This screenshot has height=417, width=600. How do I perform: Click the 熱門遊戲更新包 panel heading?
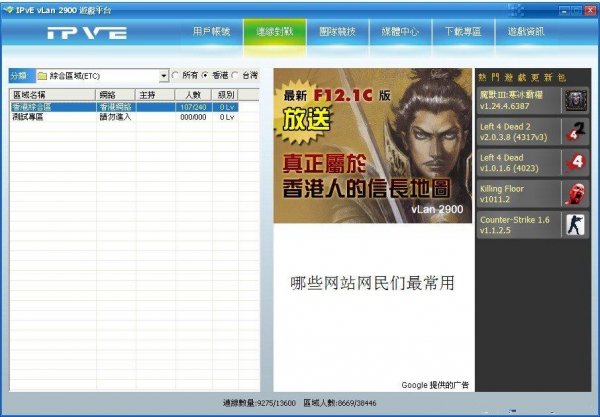pos(522,78)
